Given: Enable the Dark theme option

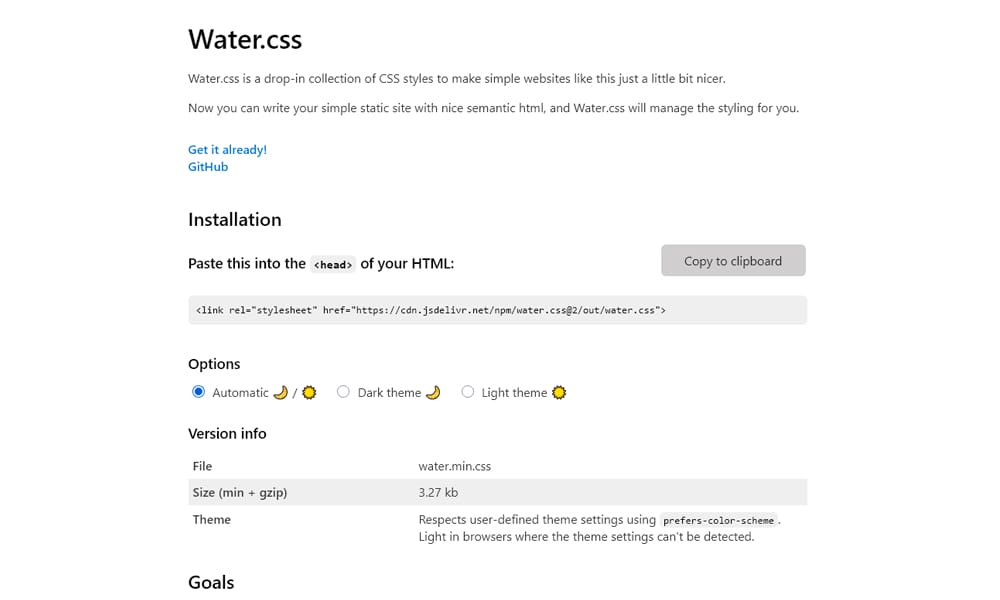Looking at the screenshot, I should (x=343, y=391).
